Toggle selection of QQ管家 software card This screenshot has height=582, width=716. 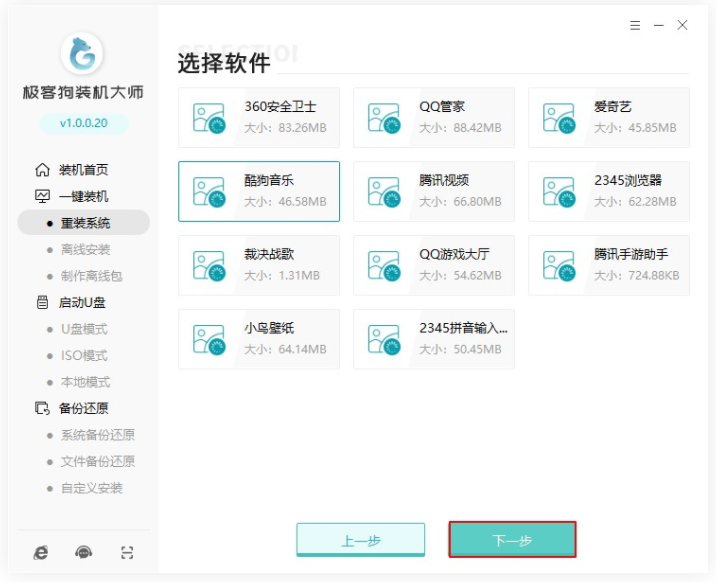pyautogui.click(x=434, y=118)
